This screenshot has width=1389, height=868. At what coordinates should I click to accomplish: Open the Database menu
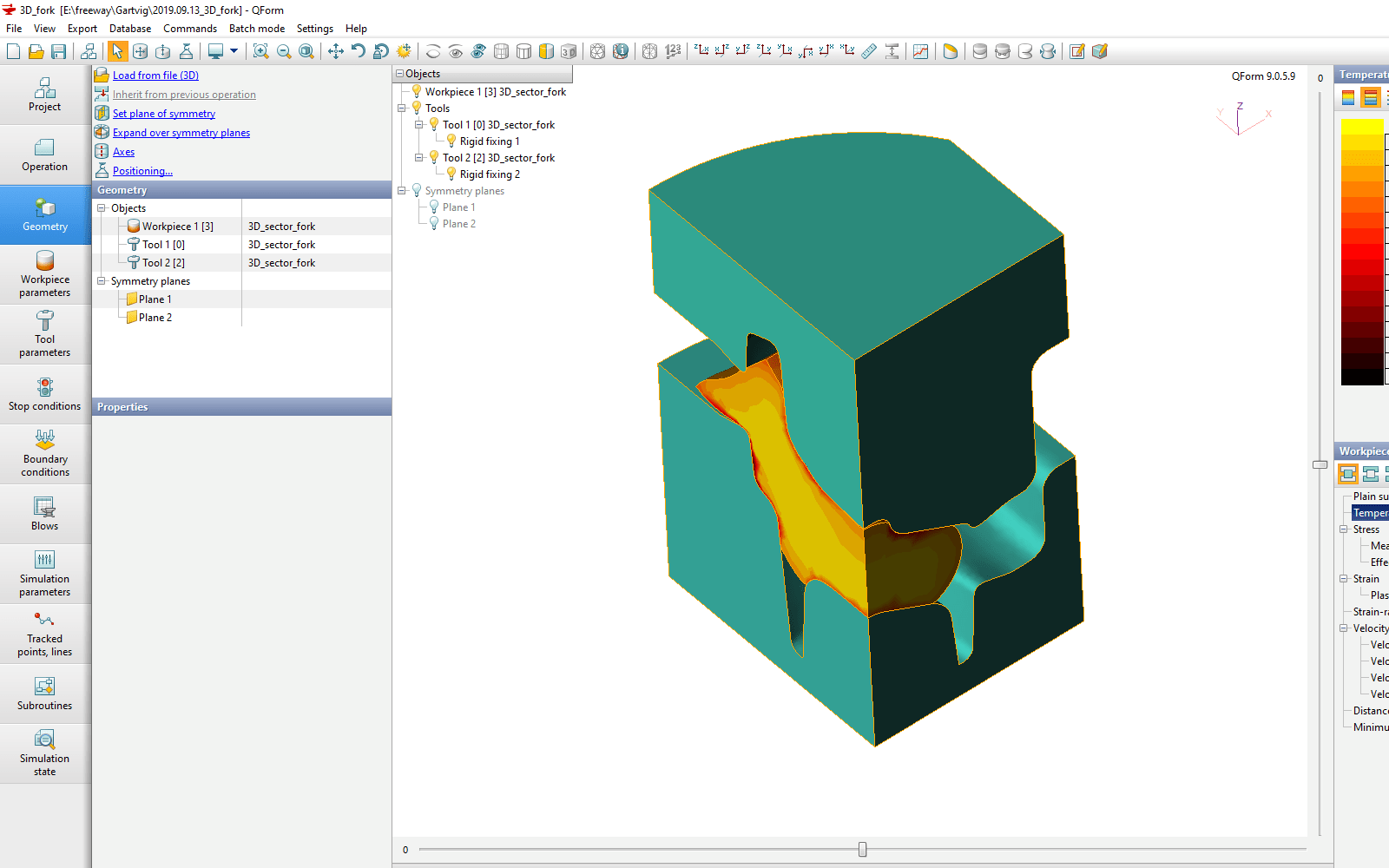point(130,29)
